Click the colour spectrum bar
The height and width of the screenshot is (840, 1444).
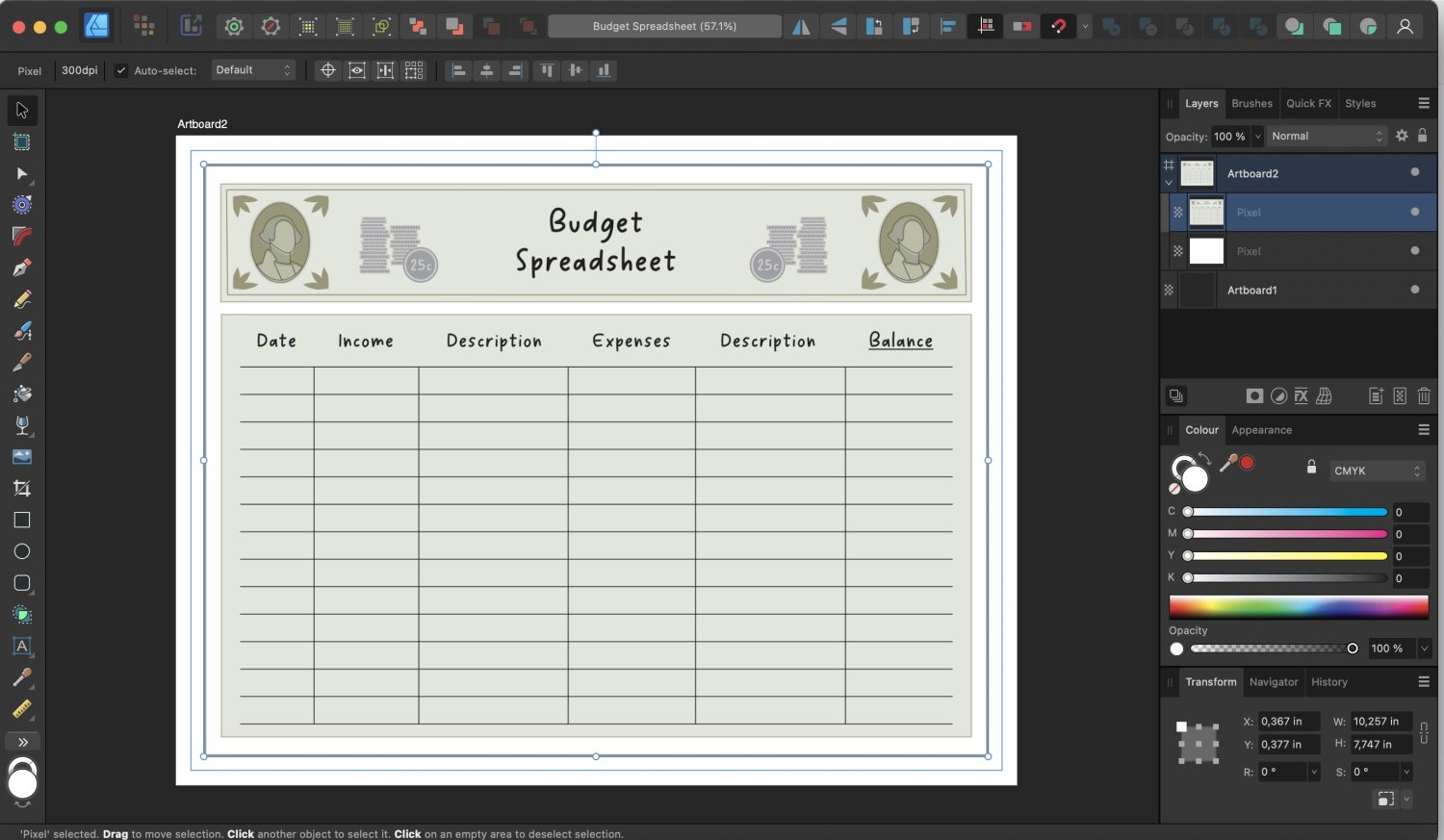[x=1298, y=606]
